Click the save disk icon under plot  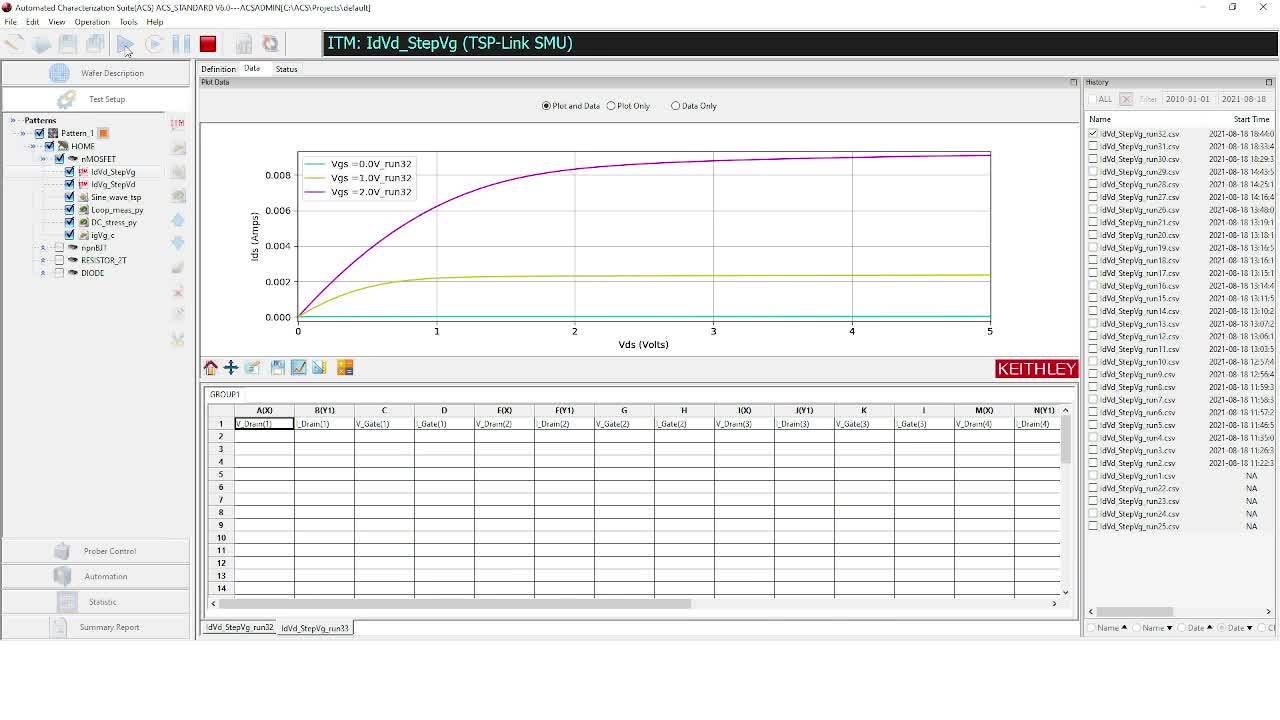pyautogui.click(x=277, y=368)
